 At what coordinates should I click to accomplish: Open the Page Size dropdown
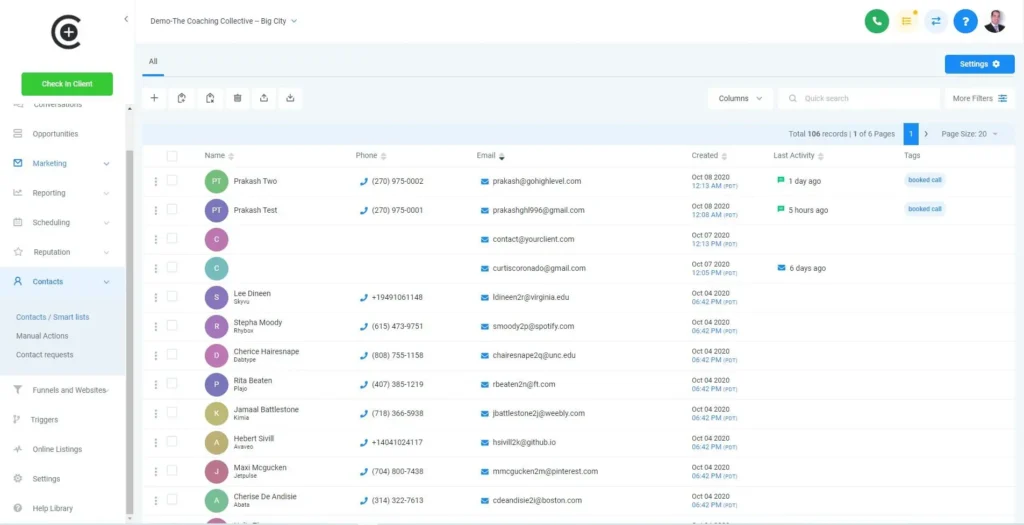[969, 134]
